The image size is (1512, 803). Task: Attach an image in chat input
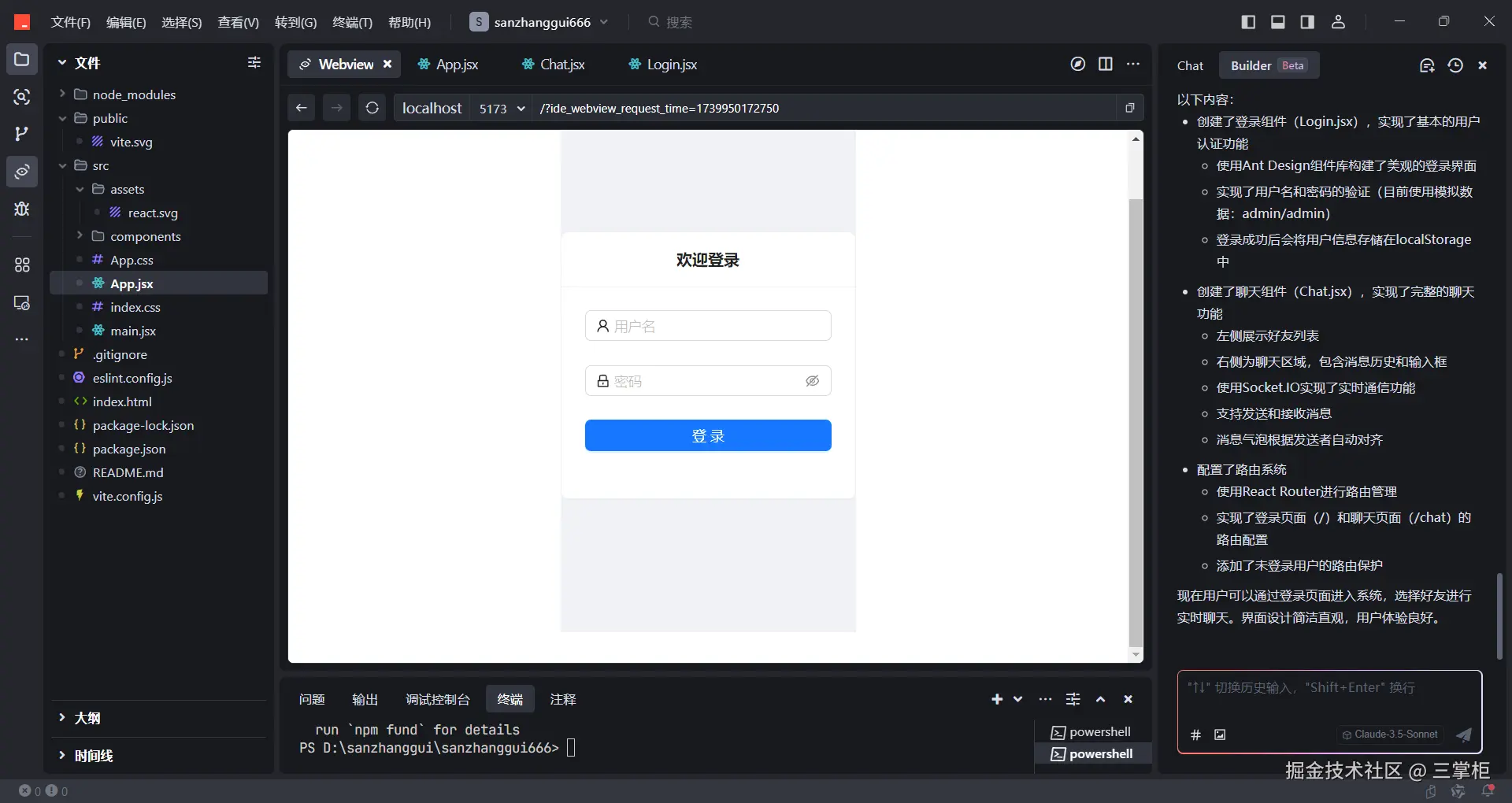(1220, 735)
